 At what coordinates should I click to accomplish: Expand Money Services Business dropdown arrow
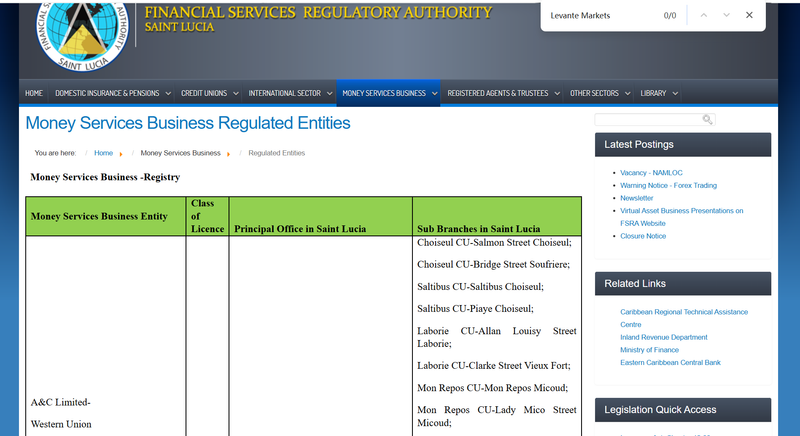(435, 93)
